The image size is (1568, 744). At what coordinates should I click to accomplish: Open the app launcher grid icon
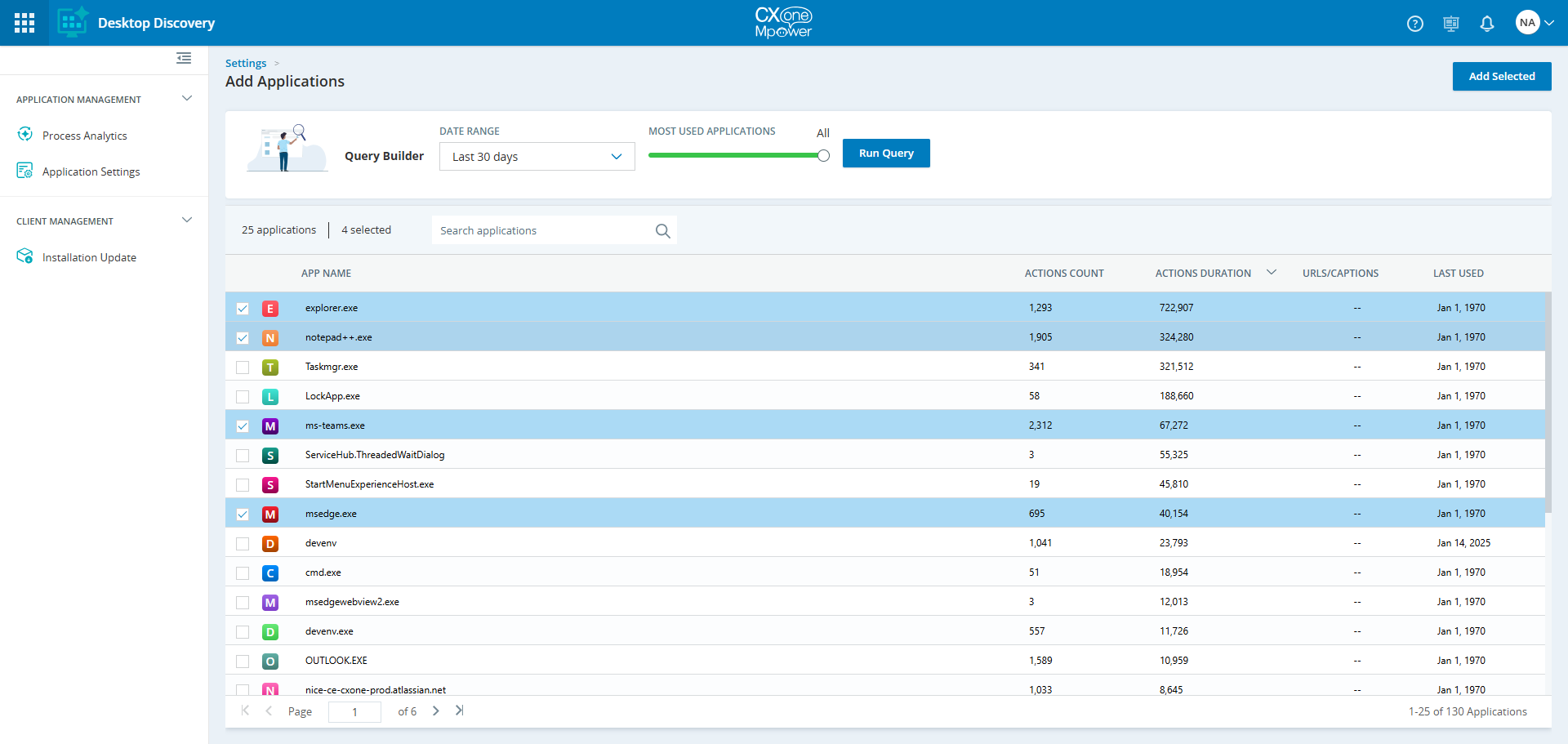coord(24,23)
